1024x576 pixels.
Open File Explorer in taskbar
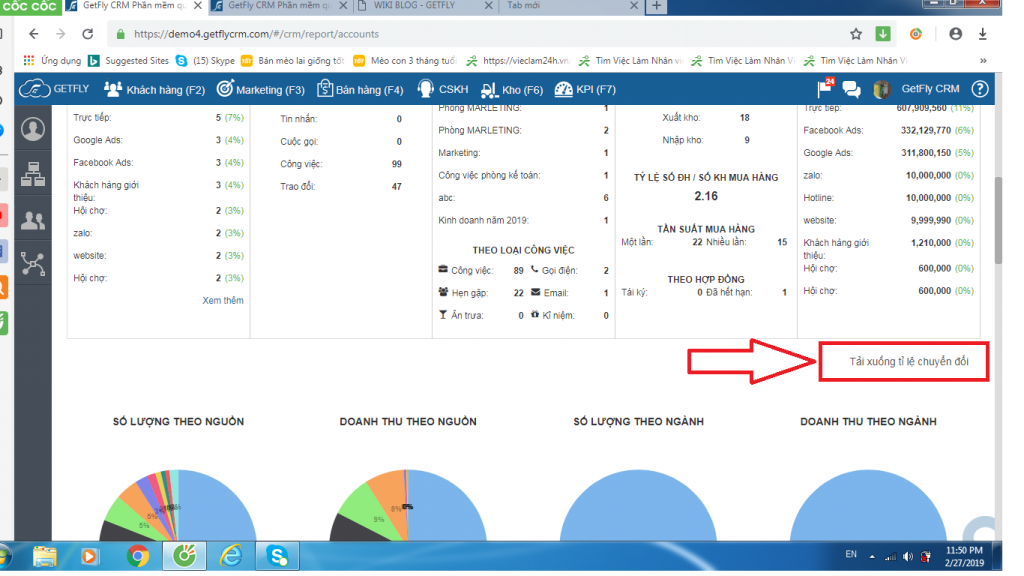[x=44, y=556]
